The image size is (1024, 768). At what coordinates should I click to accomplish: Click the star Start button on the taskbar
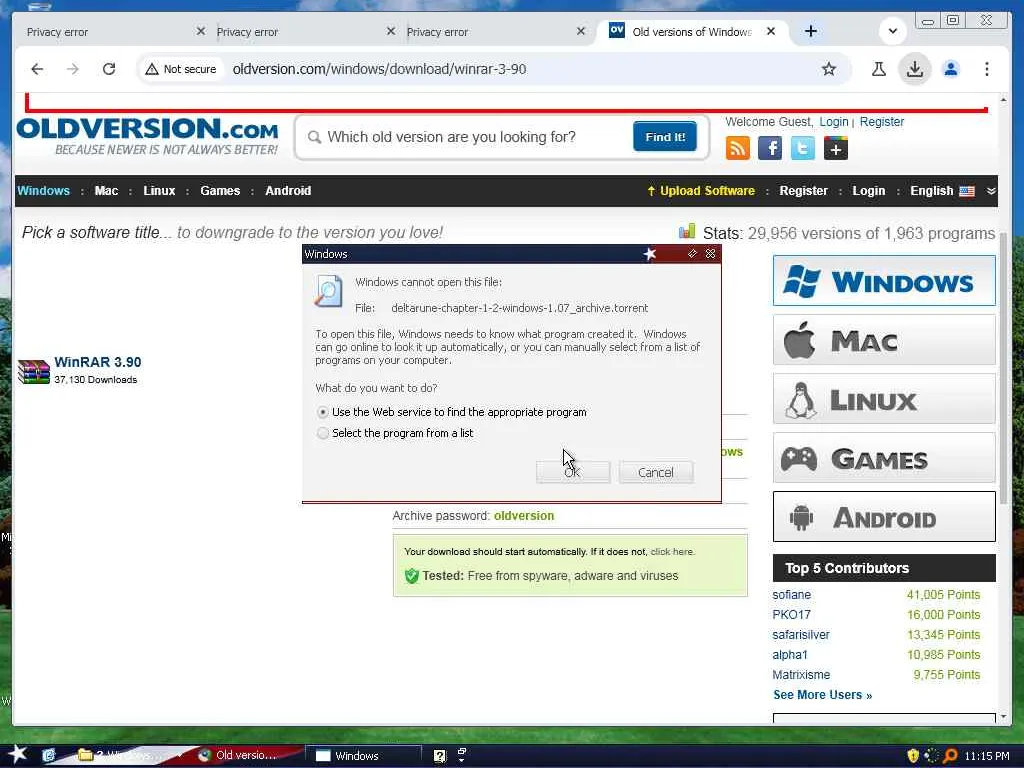18,754
